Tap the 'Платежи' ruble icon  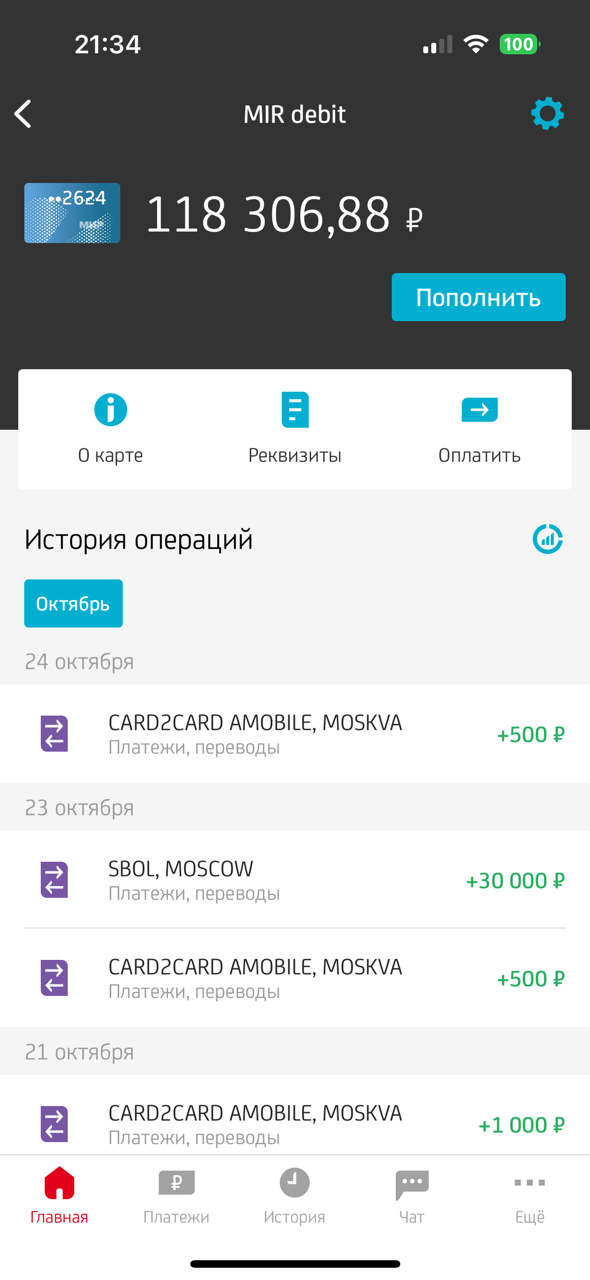[x=177, y=1185]
